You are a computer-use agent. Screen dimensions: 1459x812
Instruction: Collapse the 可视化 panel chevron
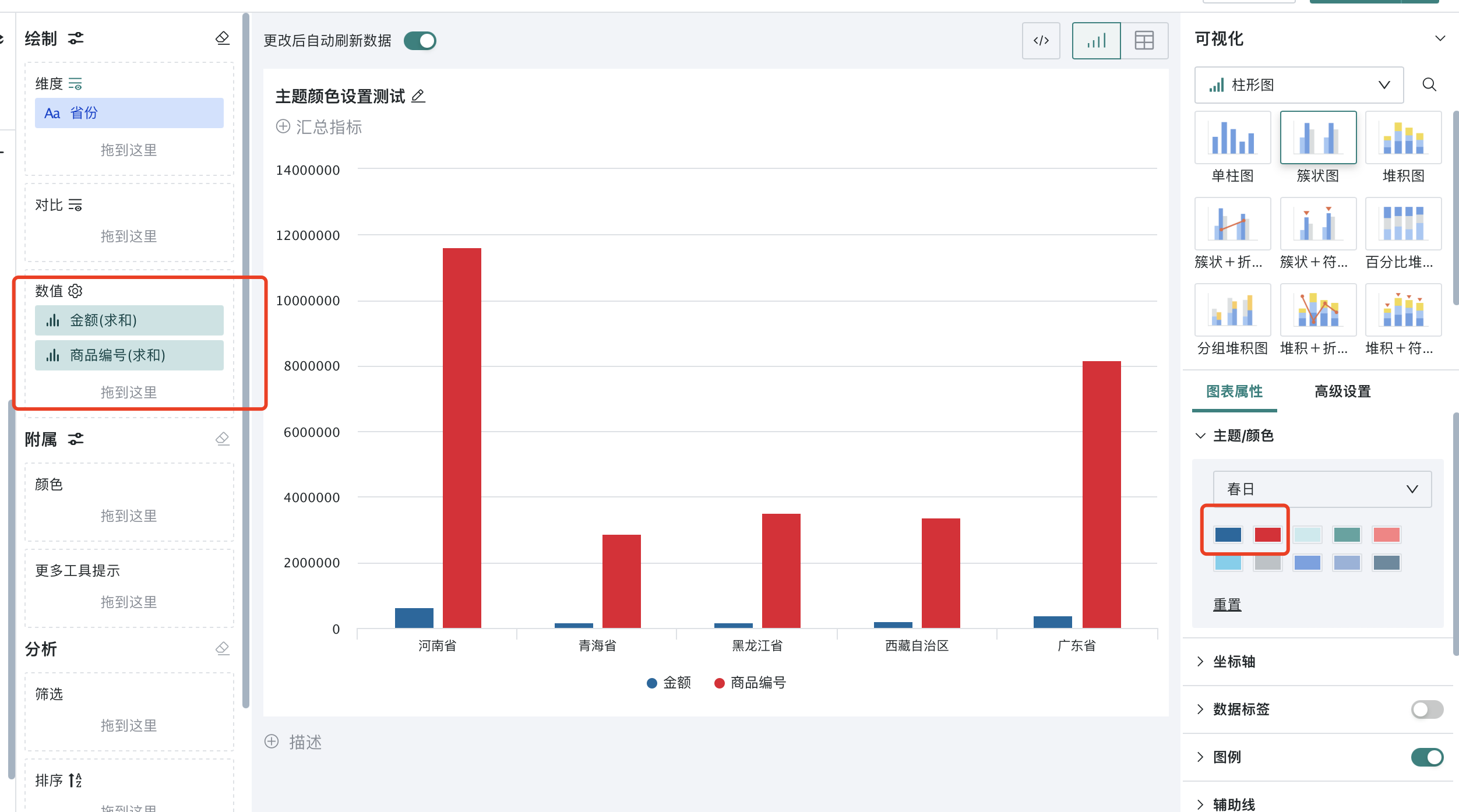tap(1440, 38)
